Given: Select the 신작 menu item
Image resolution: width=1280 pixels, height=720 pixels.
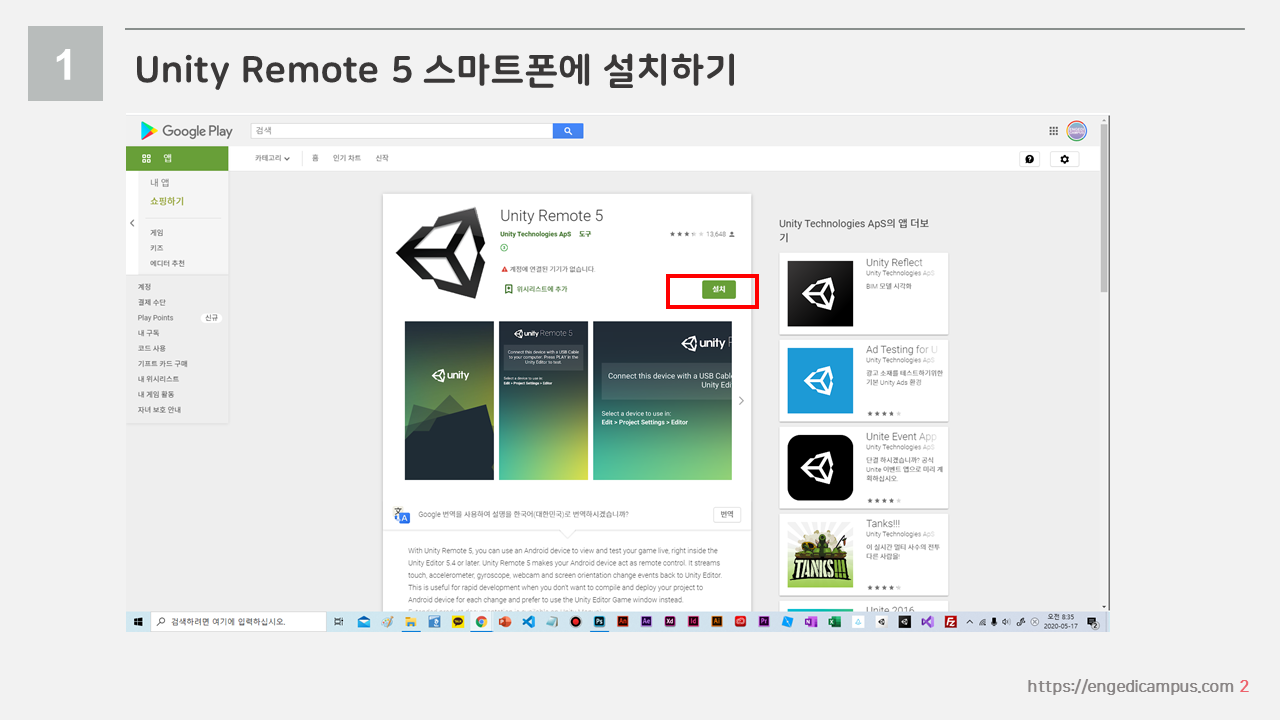Looking at the screenshot, I should point(382,158).
